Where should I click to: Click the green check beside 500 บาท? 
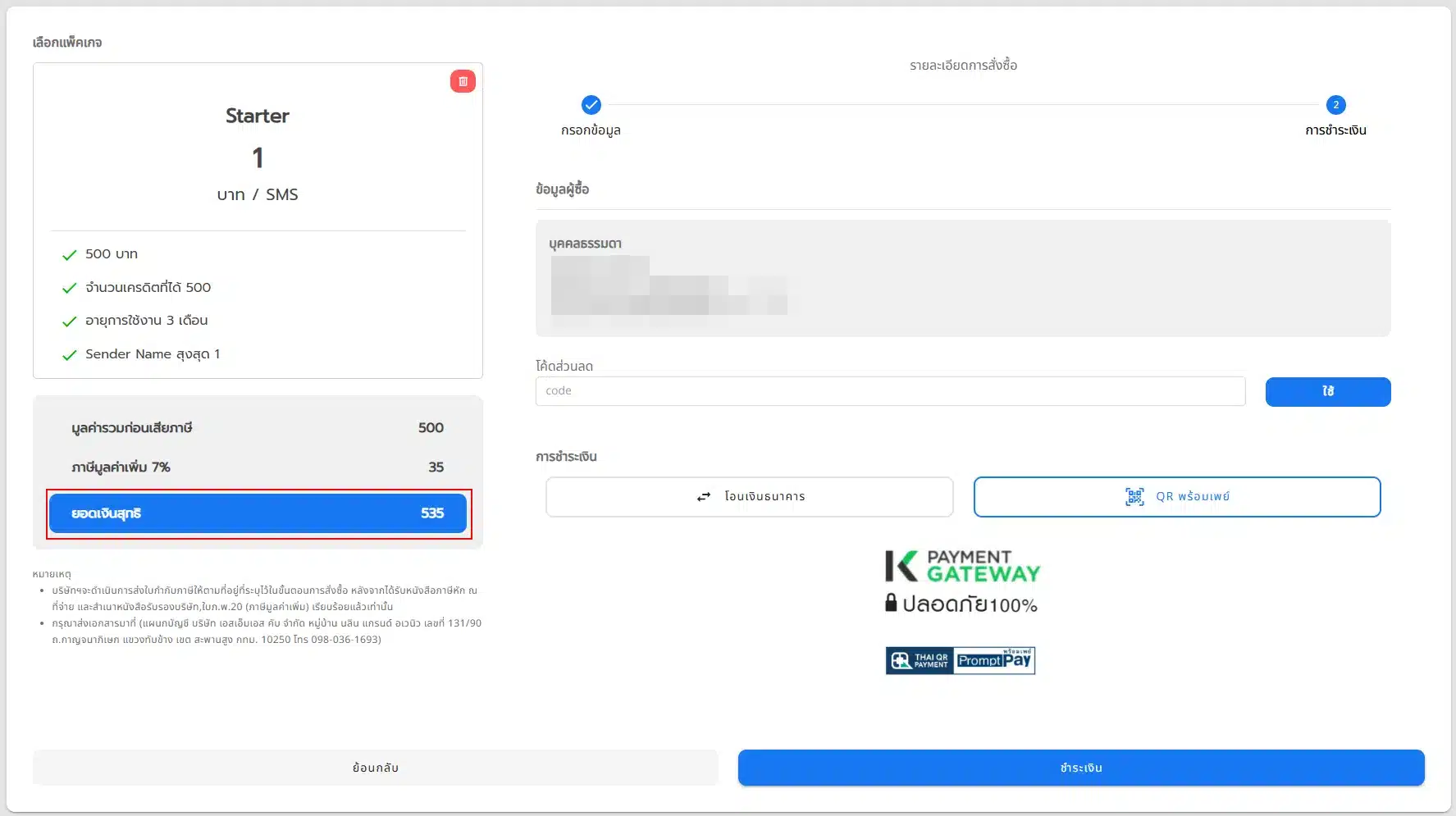tap(70, 255)
